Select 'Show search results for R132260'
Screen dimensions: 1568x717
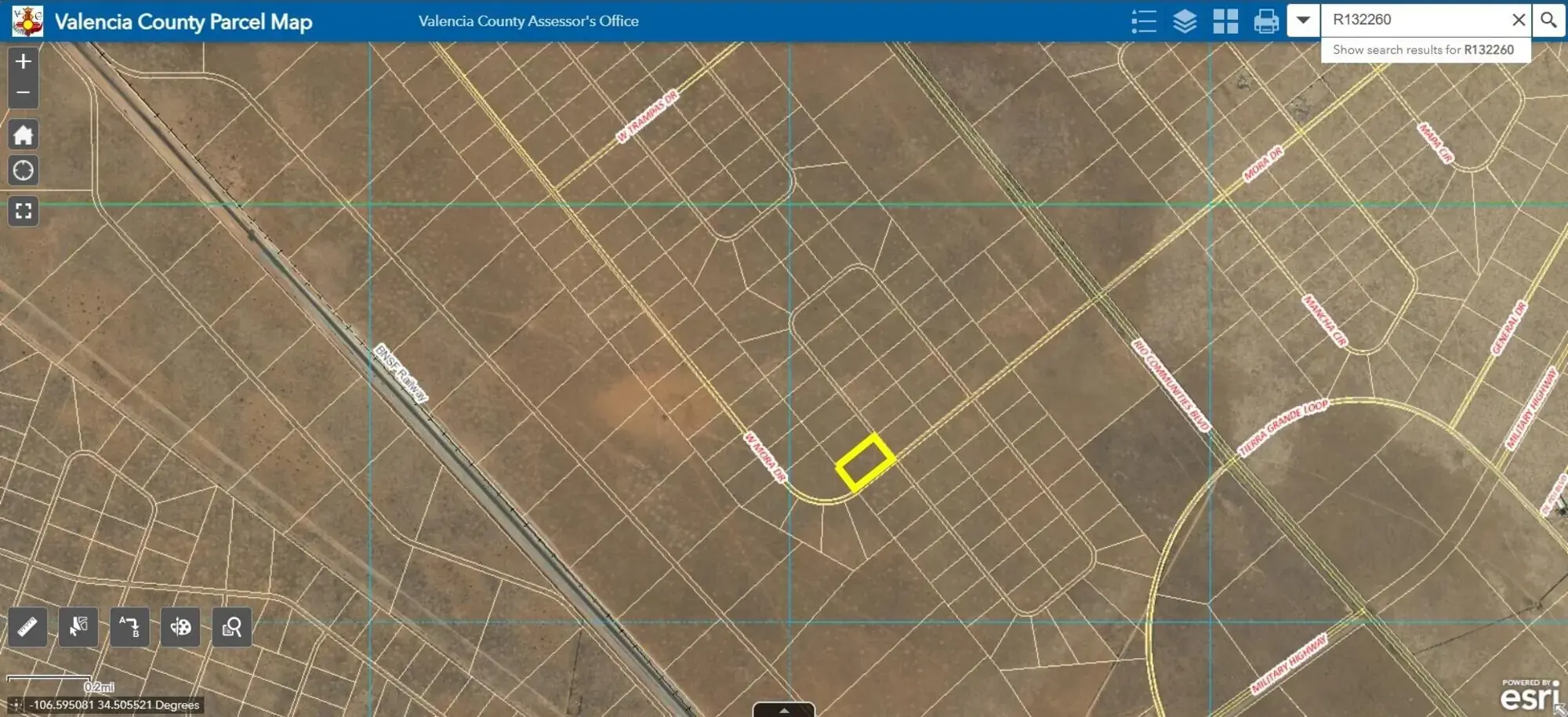click(x=1423, y=50)
